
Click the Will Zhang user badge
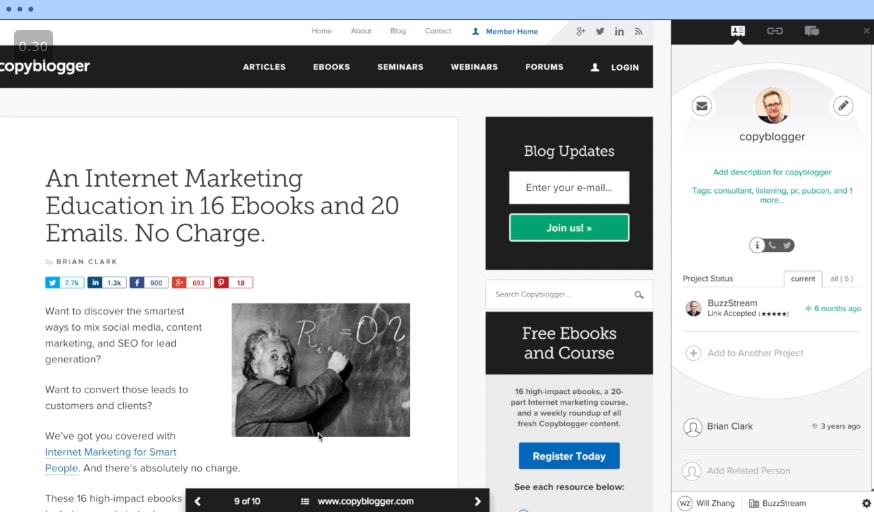tap(706, 503)
